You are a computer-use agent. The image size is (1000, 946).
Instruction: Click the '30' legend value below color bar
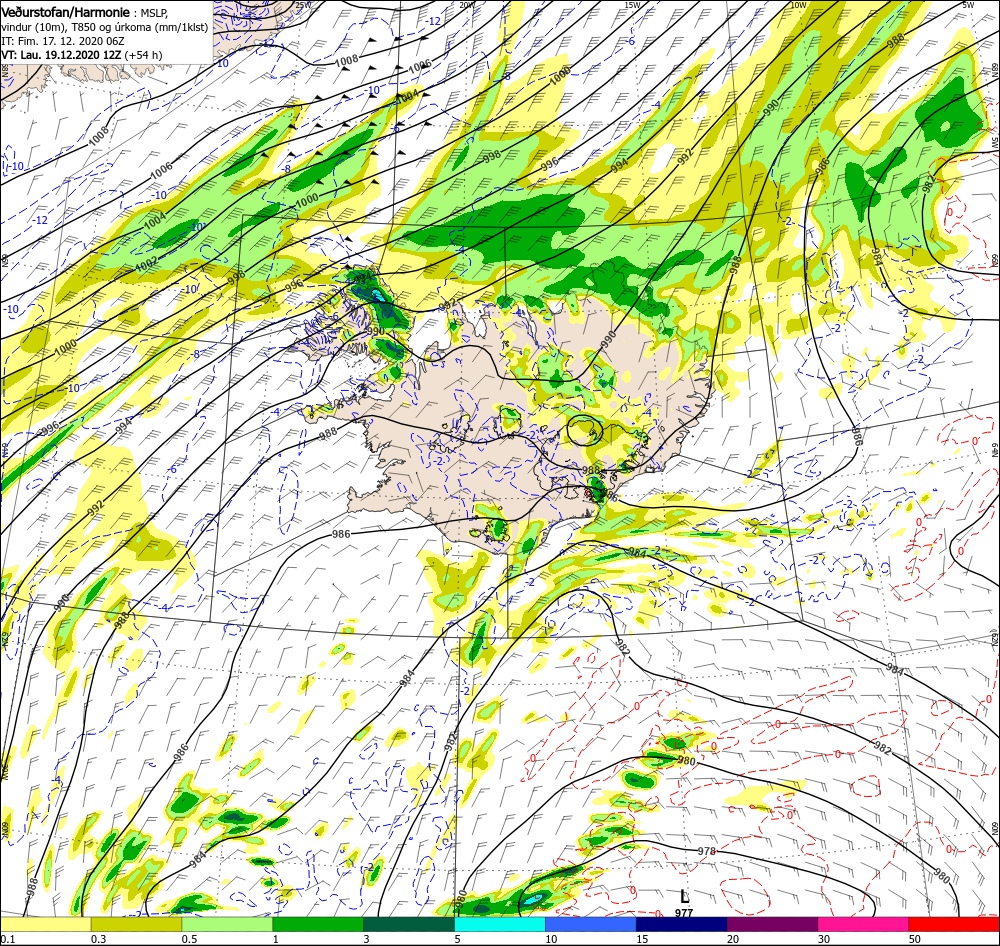pos(824,939)
